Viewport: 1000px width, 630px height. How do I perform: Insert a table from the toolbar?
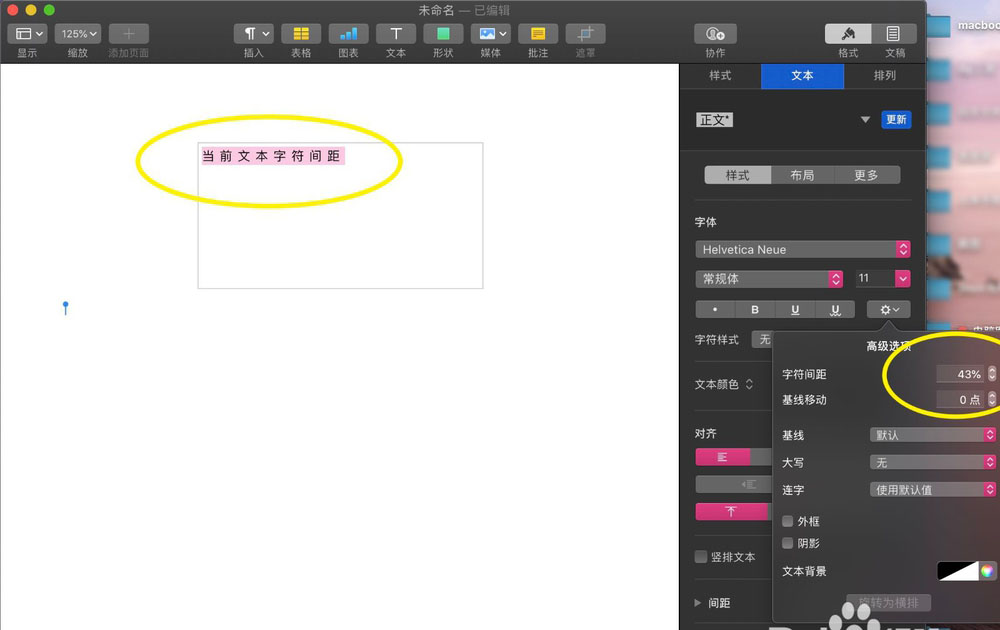[x=301, y=35]
